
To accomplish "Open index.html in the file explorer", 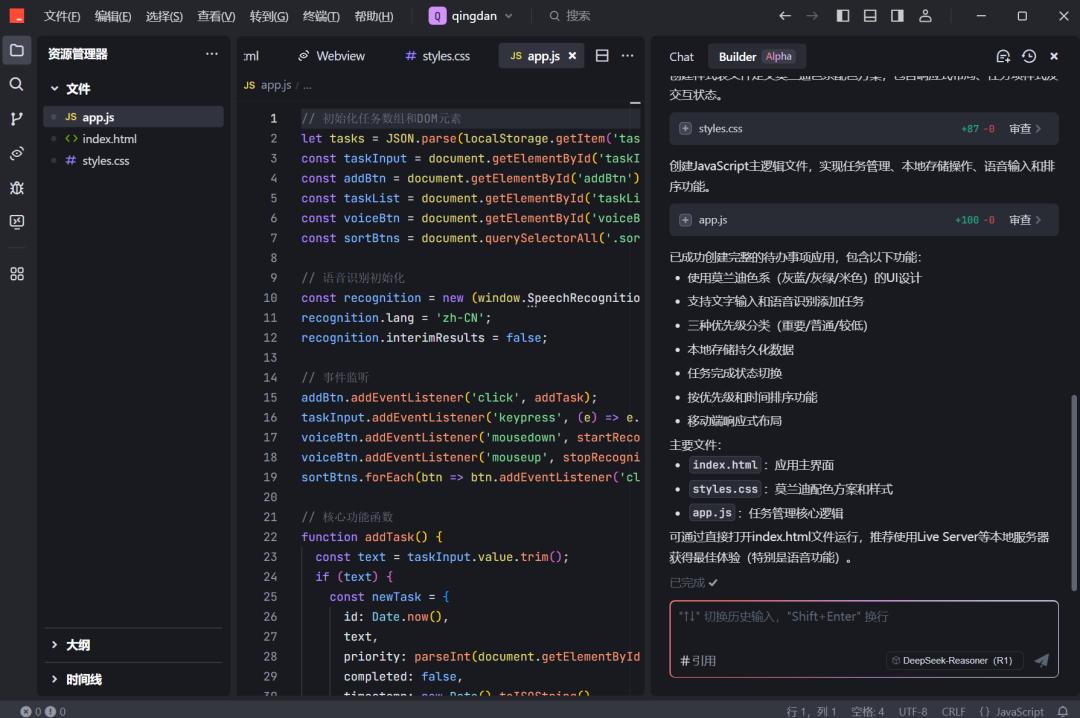I will 109,139.
